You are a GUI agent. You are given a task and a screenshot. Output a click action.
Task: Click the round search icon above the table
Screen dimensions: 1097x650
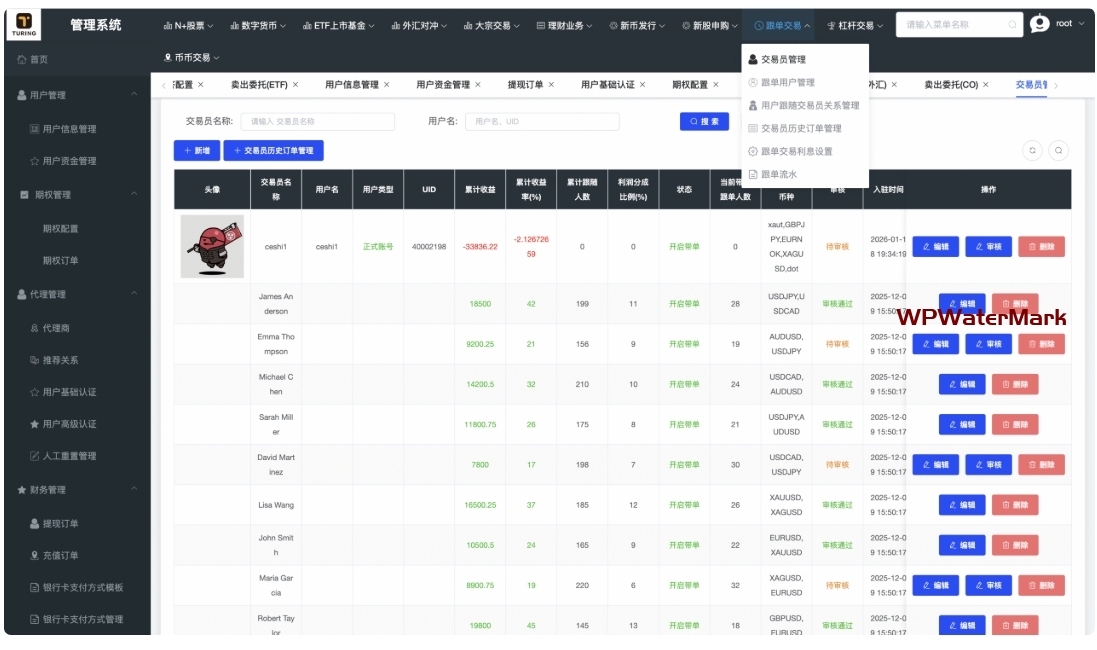[1059, 150]
